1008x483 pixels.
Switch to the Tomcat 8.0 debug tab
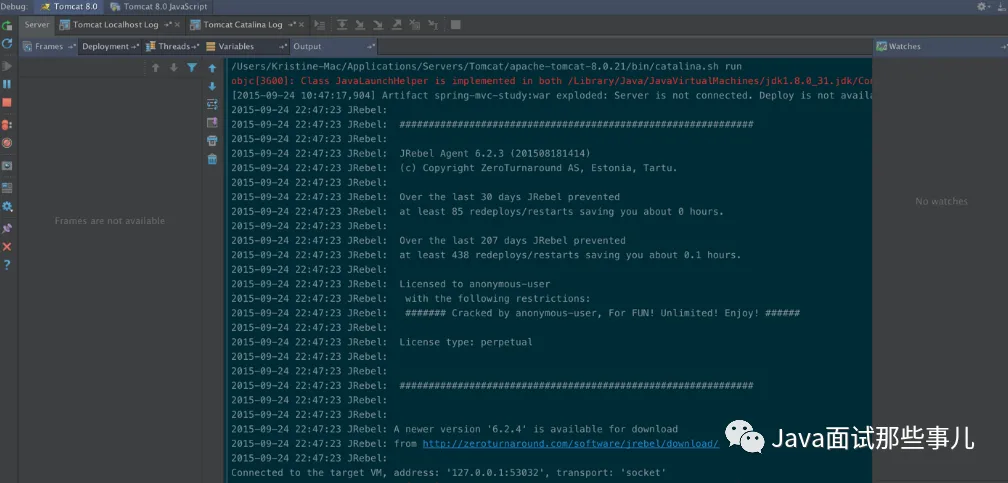pos(69,6)
